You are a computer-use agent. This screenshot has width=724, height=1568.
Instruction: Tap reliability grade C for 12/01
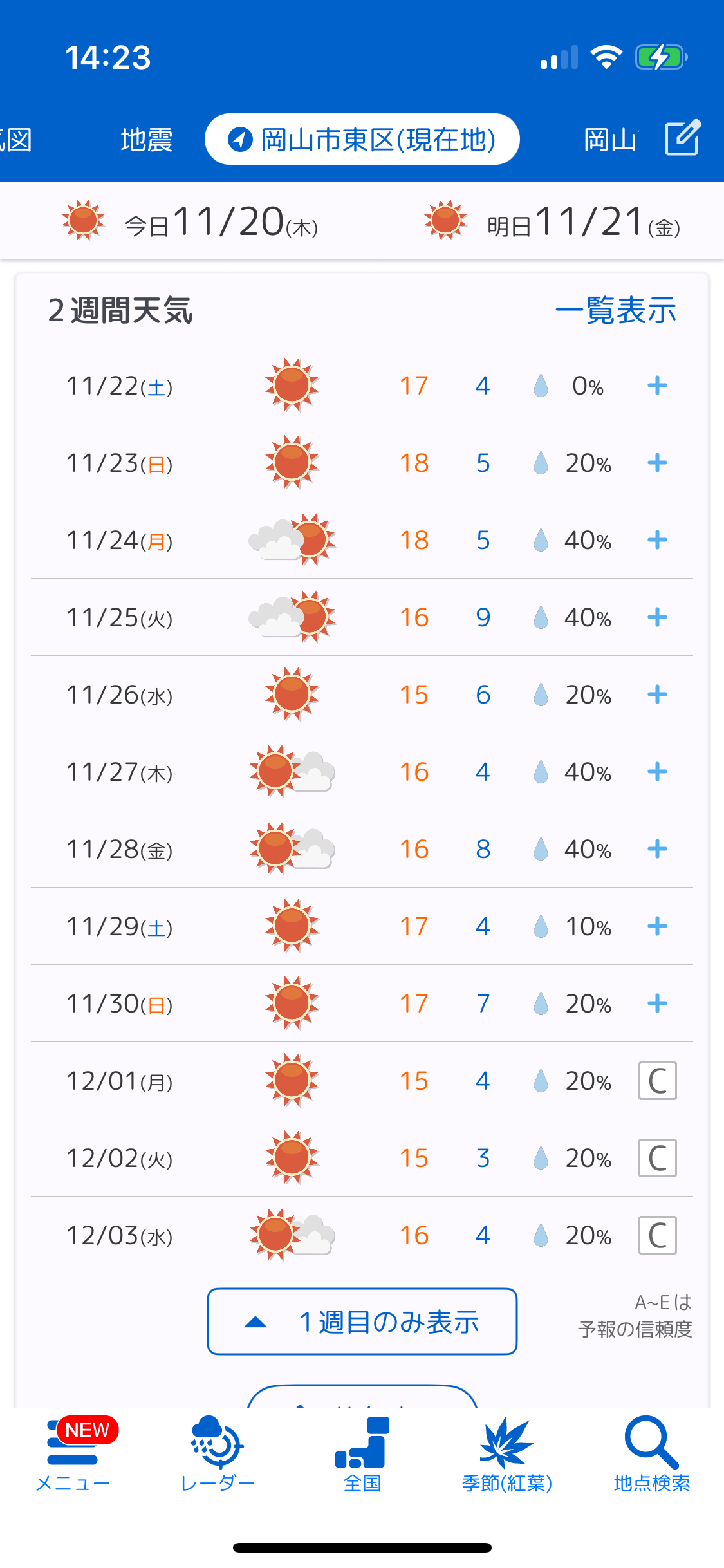[x=657, y=1081]
